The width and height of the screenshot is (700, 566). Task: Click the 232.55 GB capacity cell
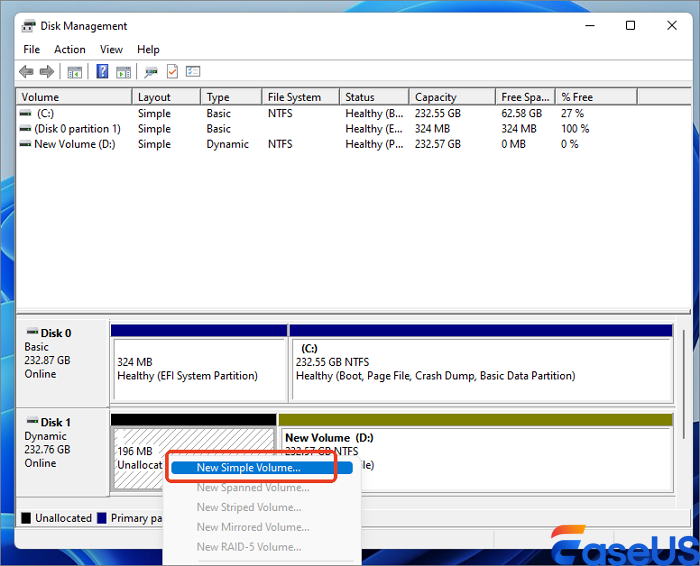(x=438, y=113)
